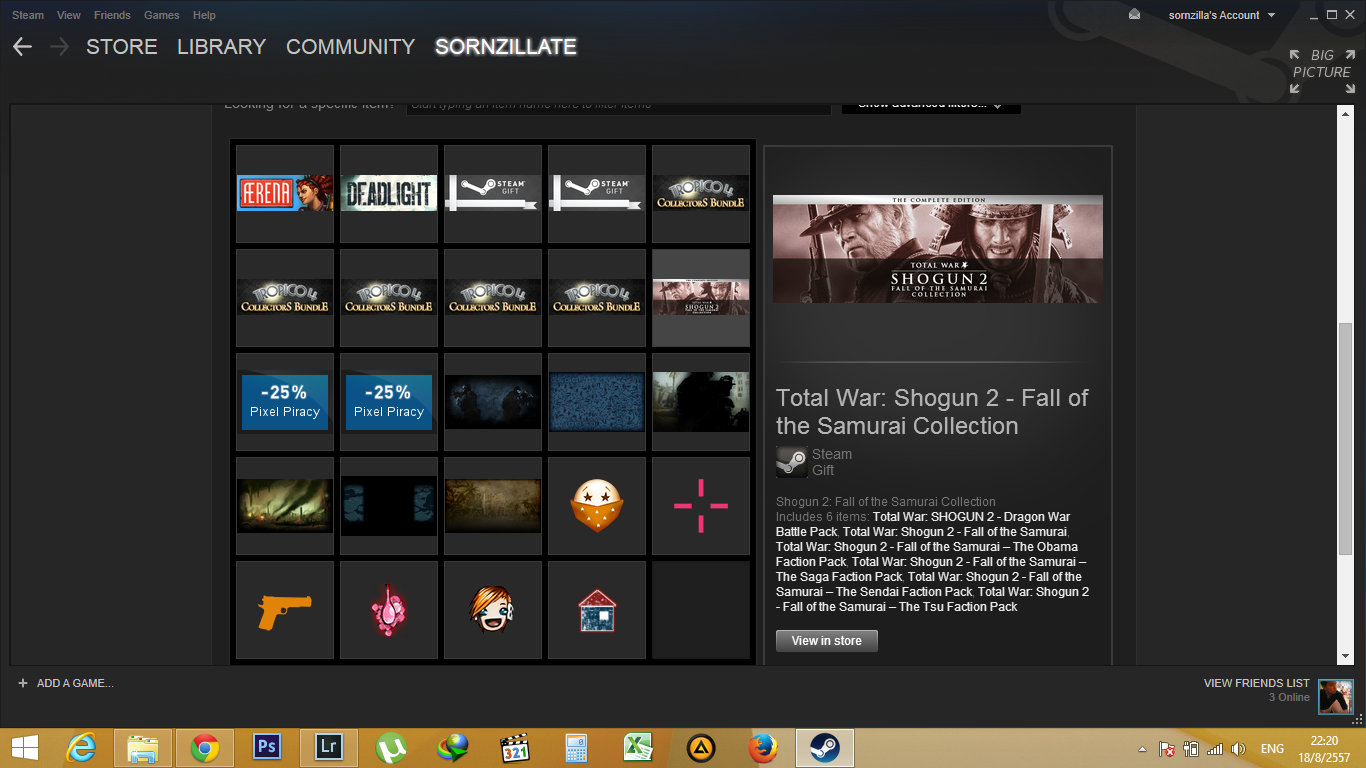Click the inventory scrollbar thumb

[x=1345, y=440]
